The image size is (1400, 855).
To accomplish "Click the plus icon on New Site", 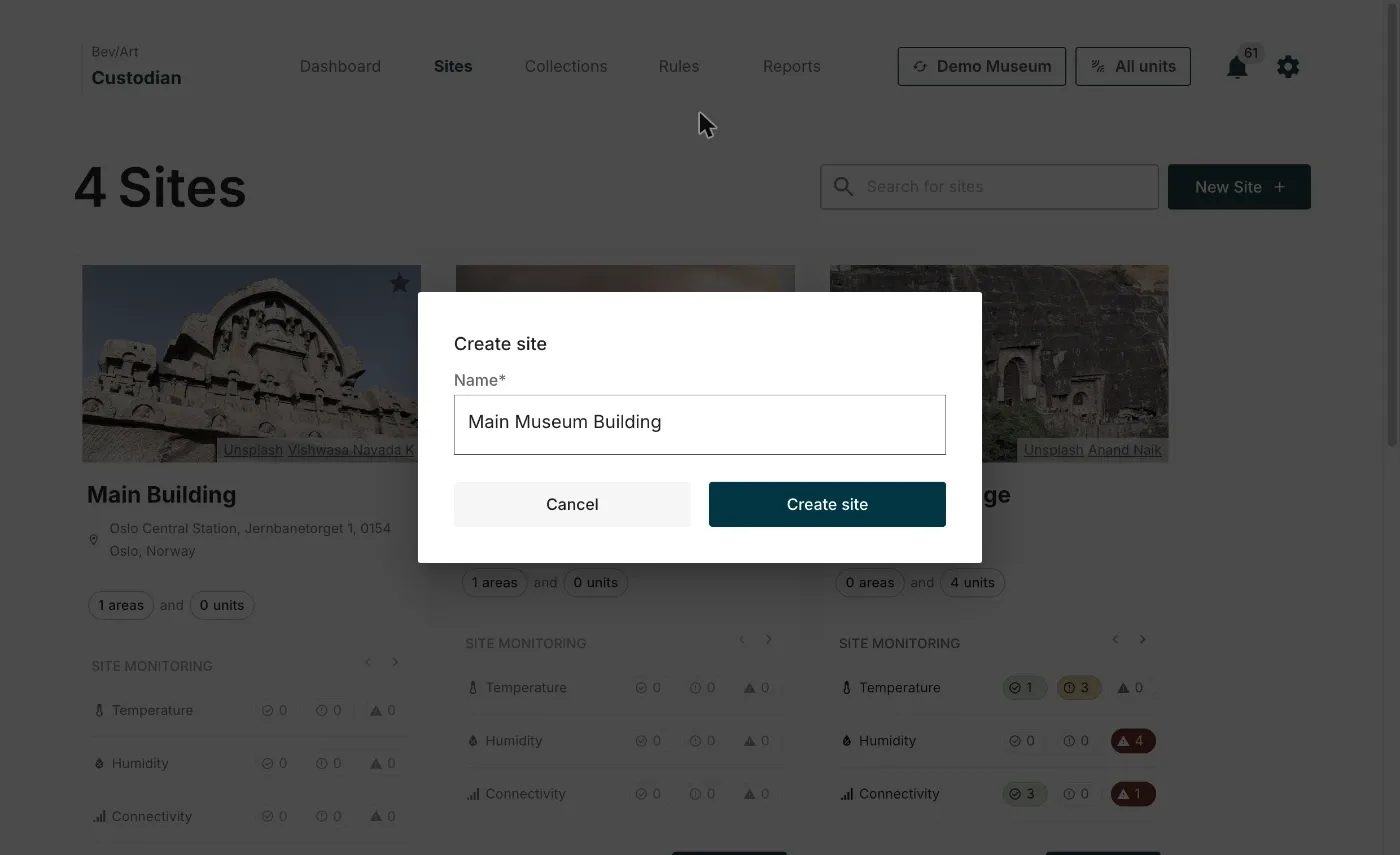I will coord(1280,187).
